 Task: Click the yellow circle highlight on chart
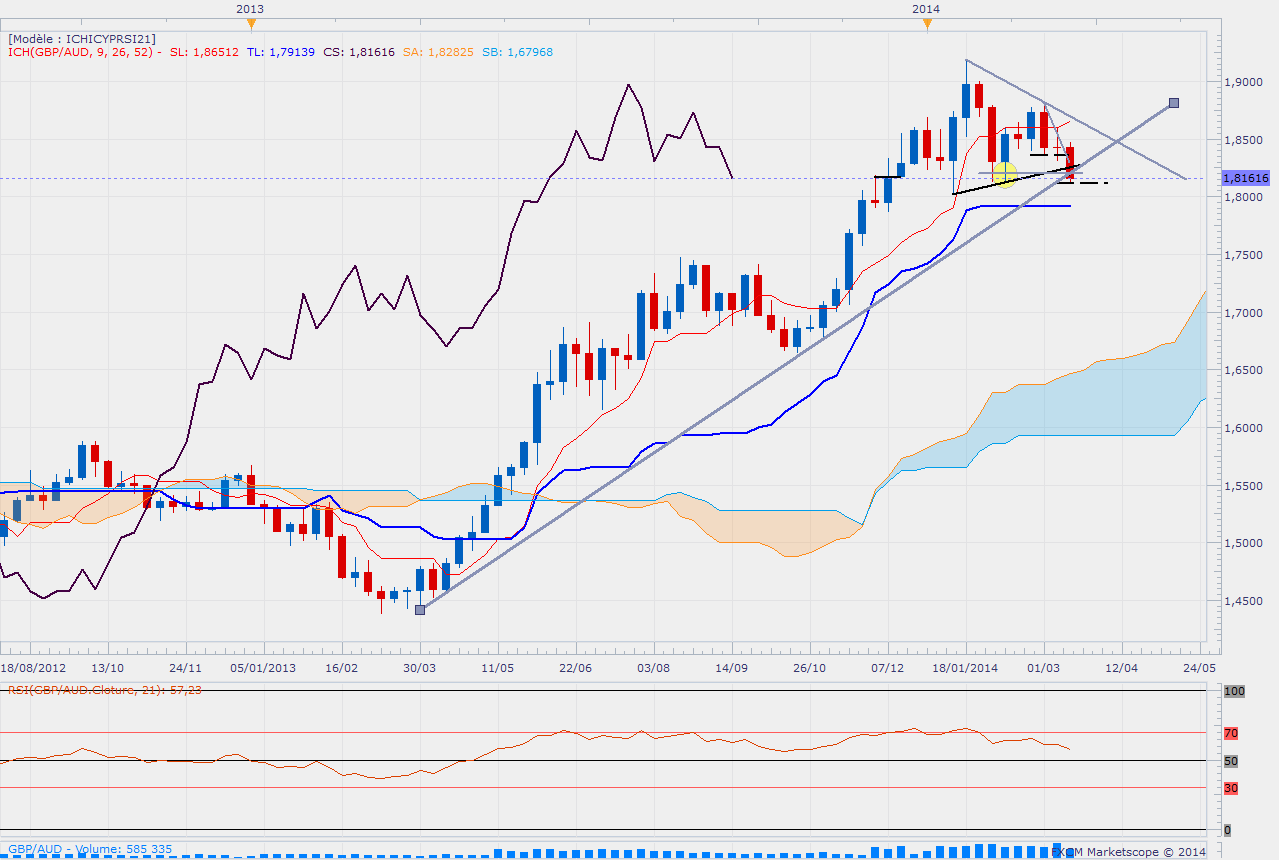pyautogui.click(x=1005, y=176)
